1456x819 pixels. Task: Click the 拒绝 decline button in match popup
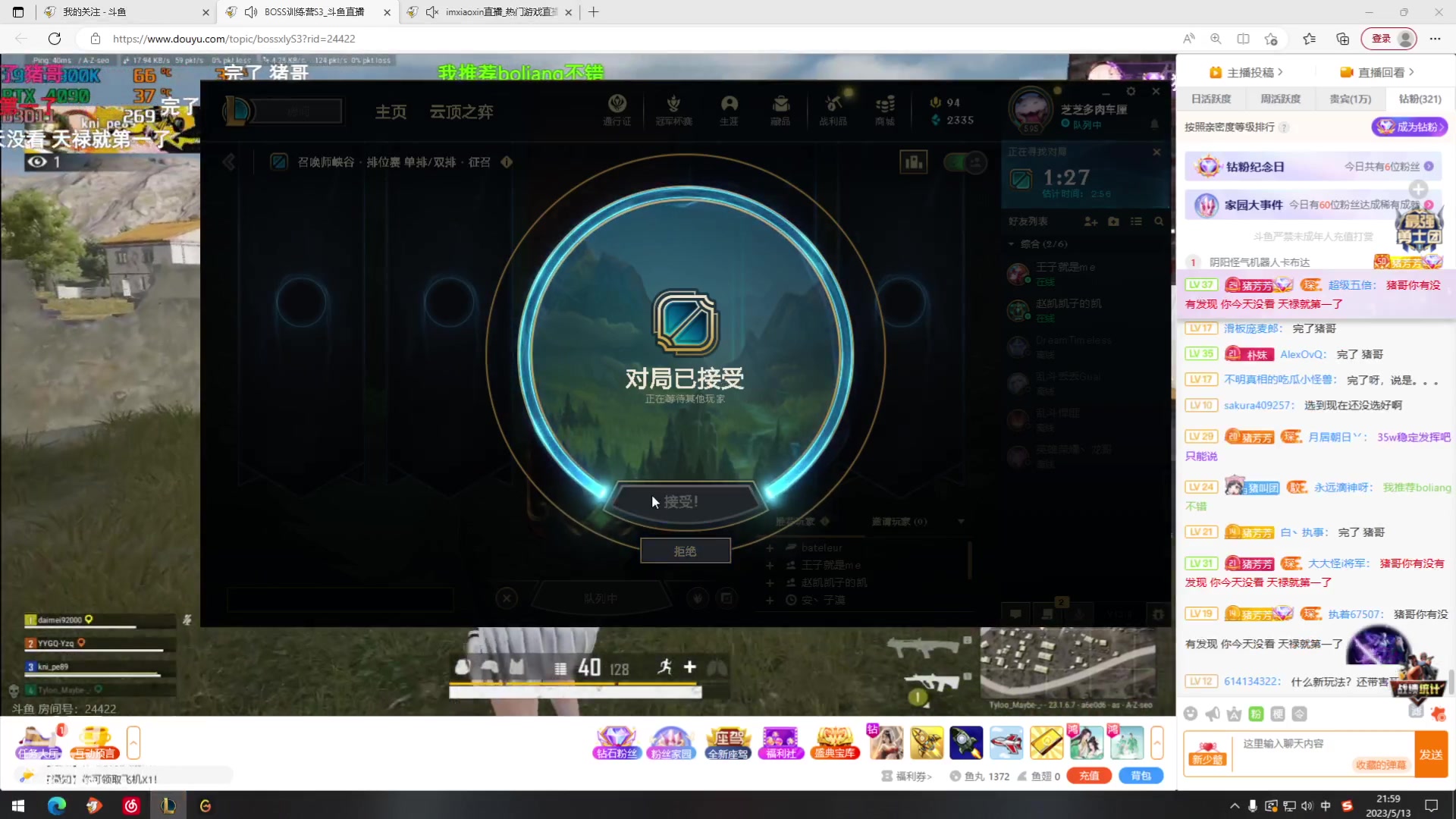coord(685,551)
